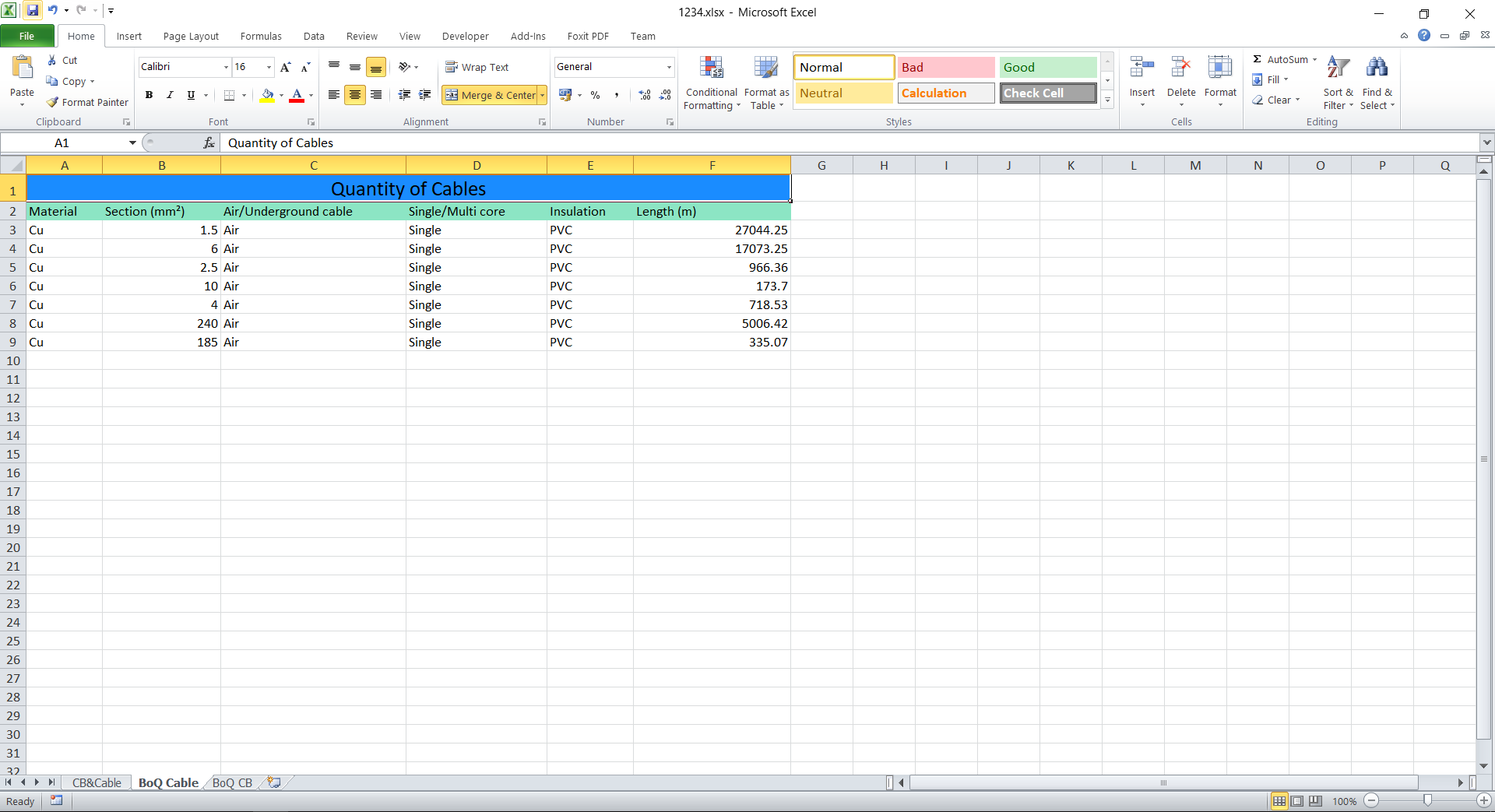1495x812 pixels.
Task: Apply Accounting Number Format icon
Action: (566, 95)
